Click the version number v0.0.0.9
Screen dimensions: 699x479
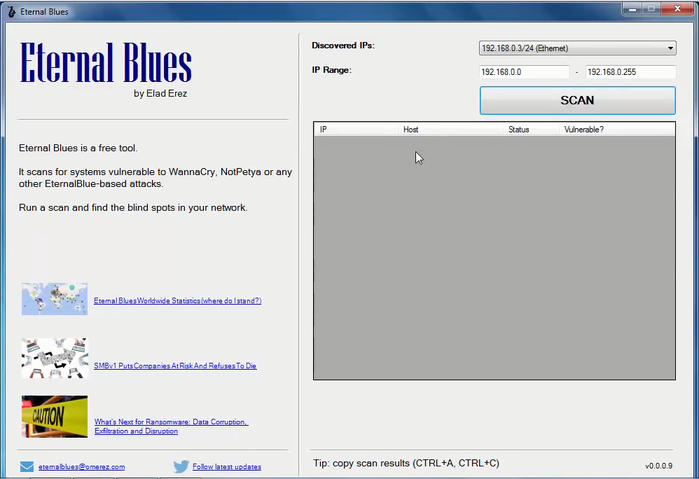[x=658, y=466]
